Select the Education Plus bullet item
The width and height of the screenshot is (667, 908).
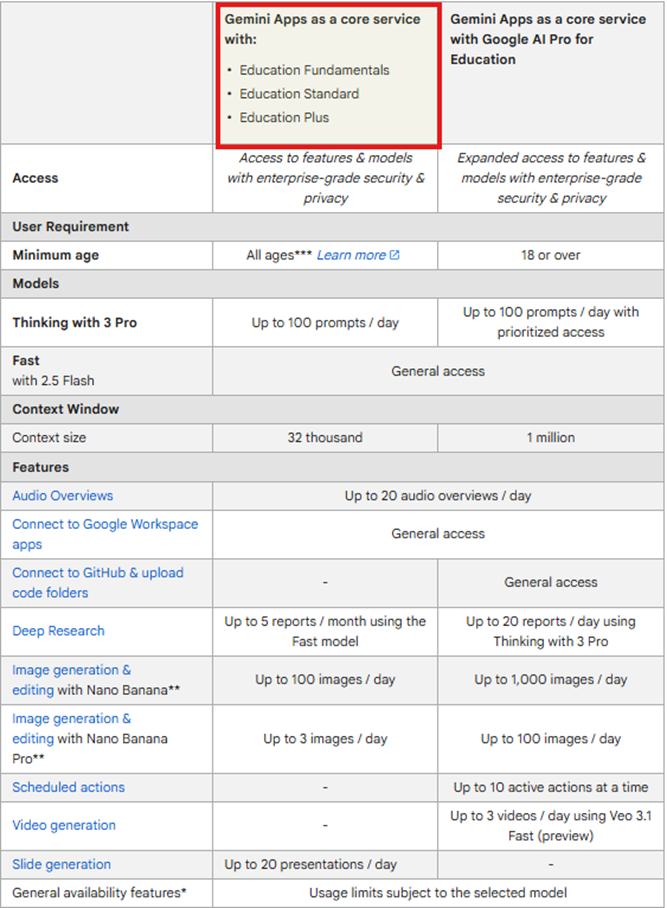click(x=284, y=118)
